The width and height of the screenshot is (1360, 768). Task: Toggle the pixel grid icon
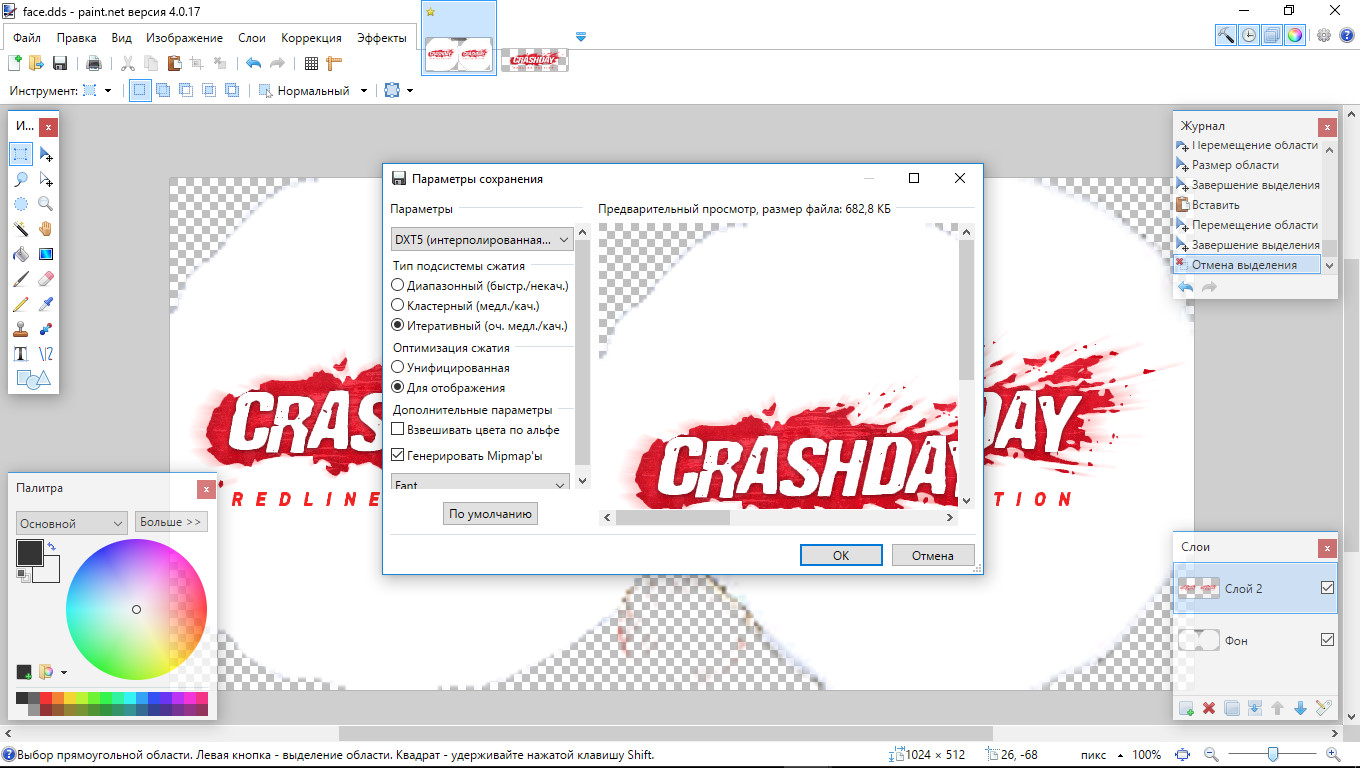(x=311, y=64)
